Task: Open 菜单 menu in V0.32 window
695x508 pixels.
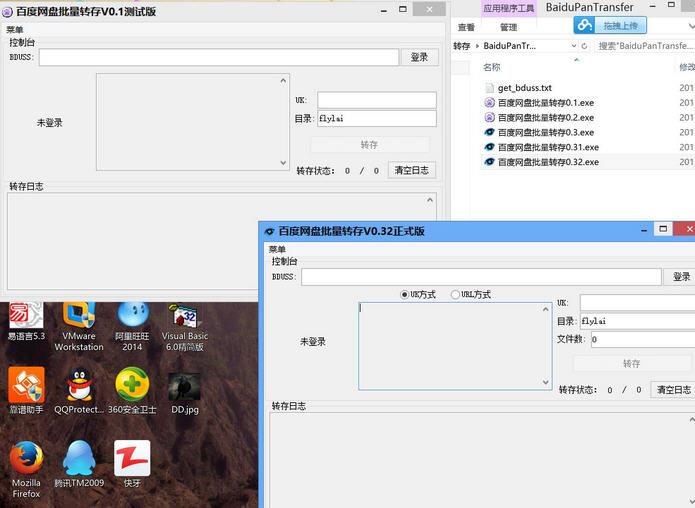Action: pos(277,250)
